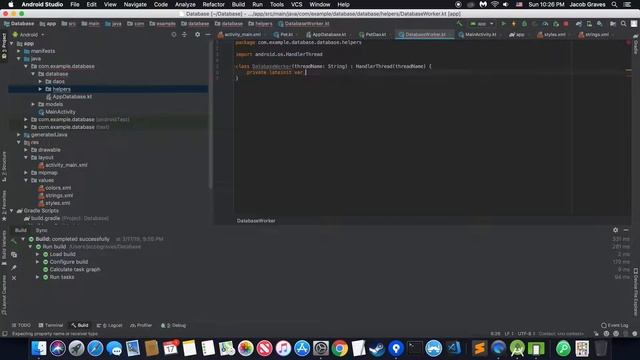Click the pin tab icon in Build panel
This screenshot has width=640, height=360.
coord(14,267)
